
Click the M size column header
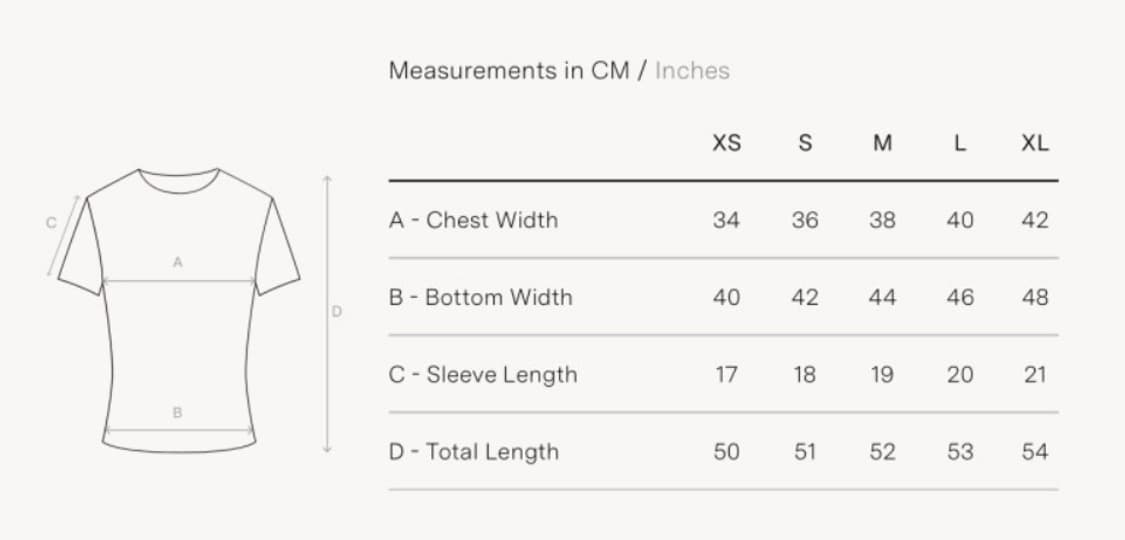882,143
